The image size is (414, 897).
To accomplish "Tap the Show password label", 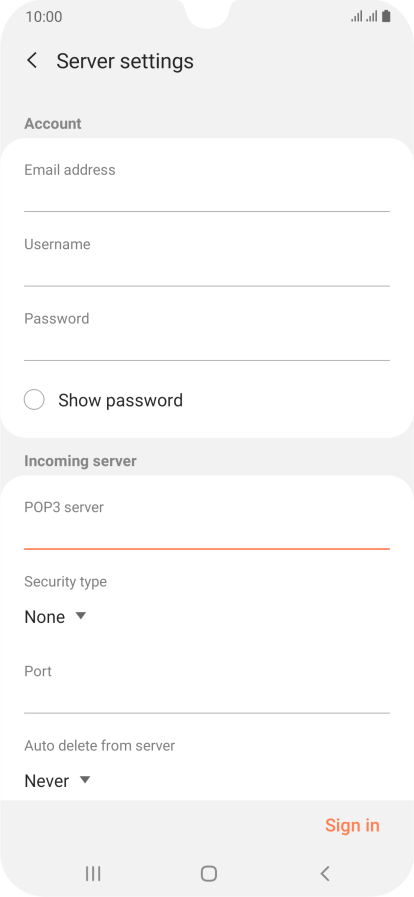I will 120,400.
